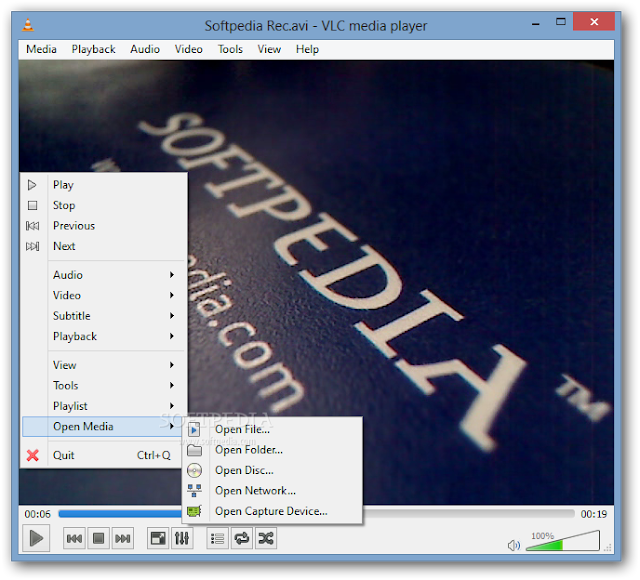Image resolution: width=640 pixels, height=580 pixels.
Task: Click the Stop square icon in context menu
Action: pyautogui.click(x=32, y=205)
